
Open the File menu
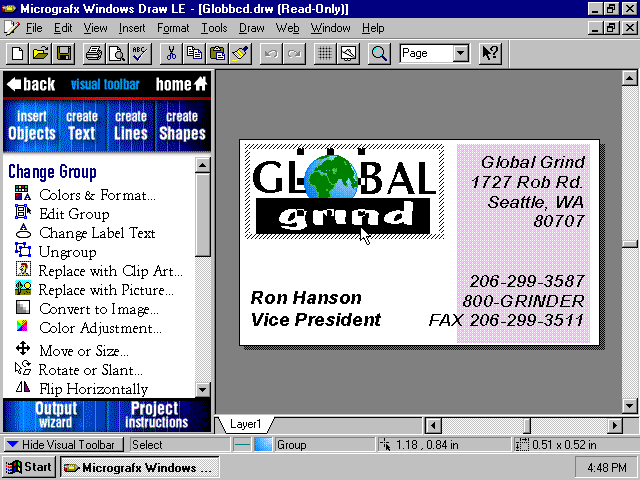(34, 28)
